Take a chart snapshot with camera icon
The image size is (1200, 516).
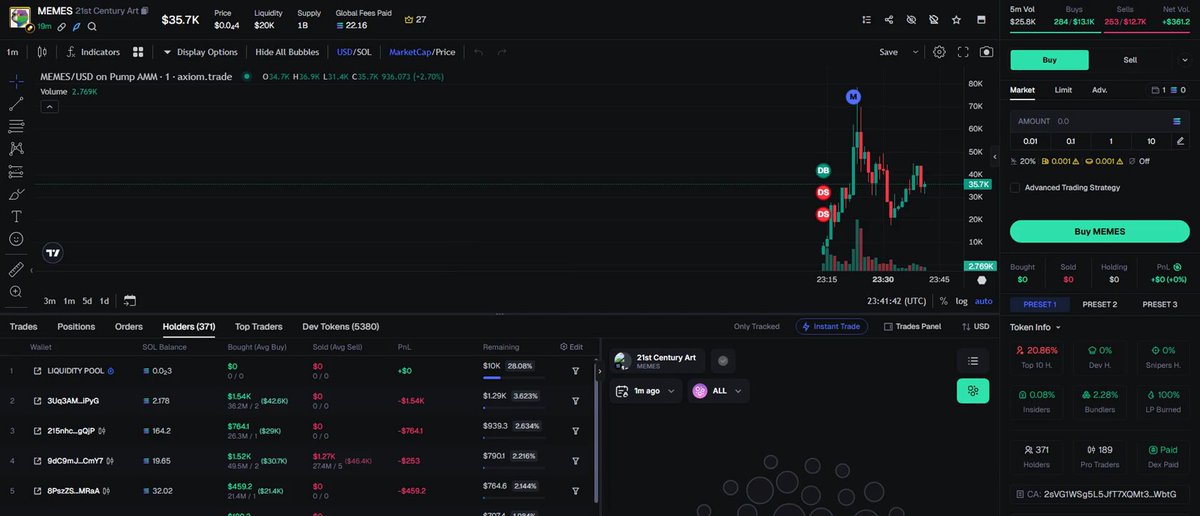click(987, 52)
